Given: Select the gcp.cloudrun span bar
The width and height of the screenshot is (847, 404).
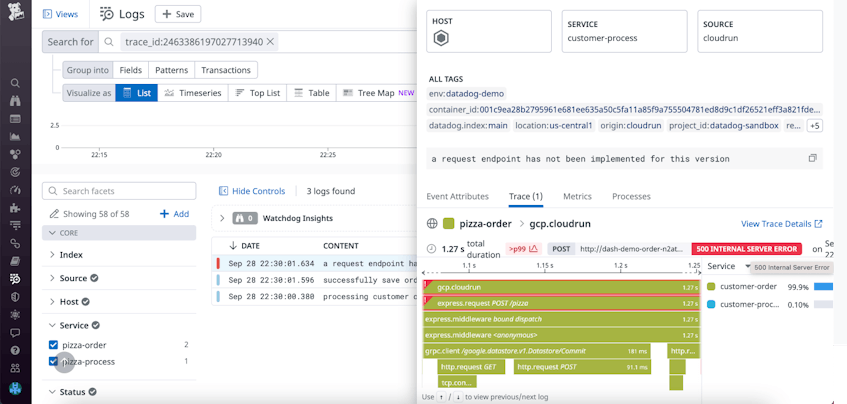Looking at the screenshot, I should [x=562, y=287].
